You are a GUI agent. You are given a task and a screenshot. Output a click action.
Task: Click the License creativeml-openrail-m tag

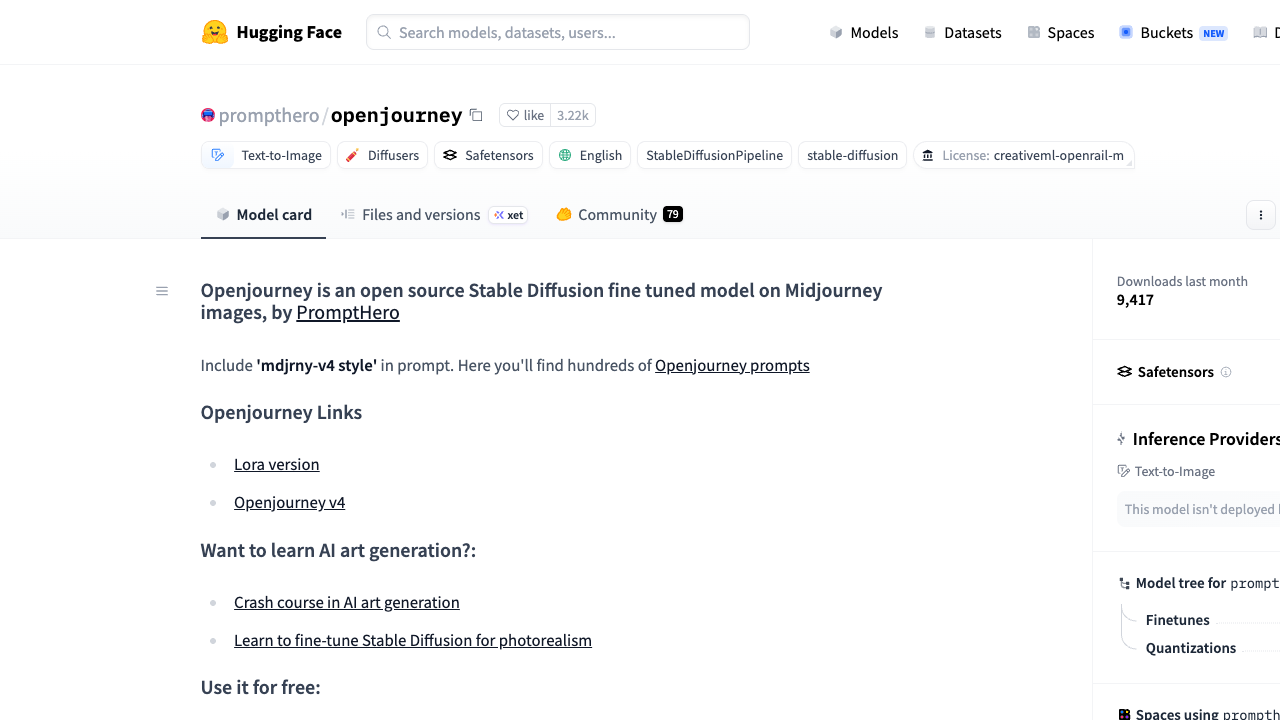point(1023,155)
